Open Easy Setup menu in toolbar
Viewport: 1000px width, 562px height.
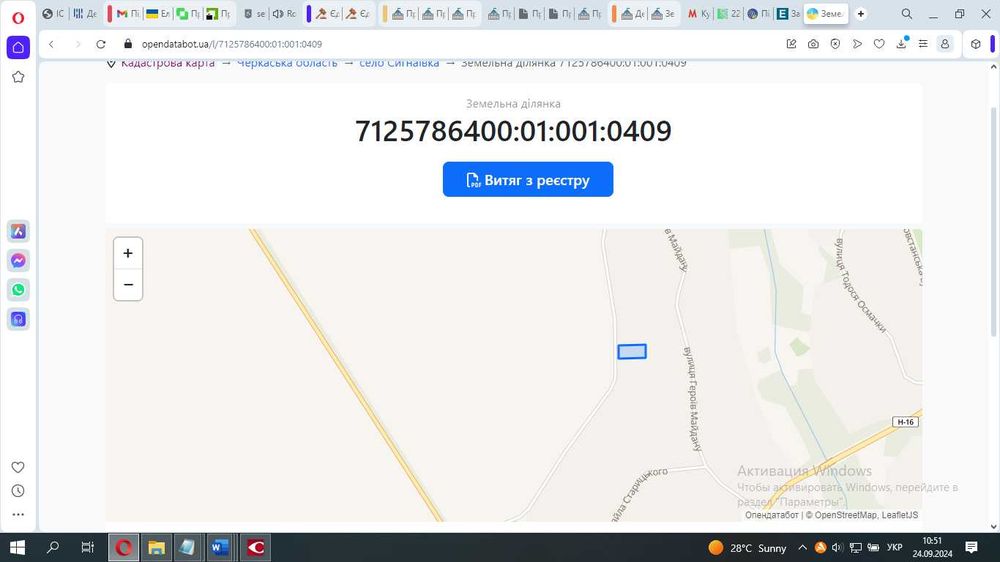(x=923, y=44)
